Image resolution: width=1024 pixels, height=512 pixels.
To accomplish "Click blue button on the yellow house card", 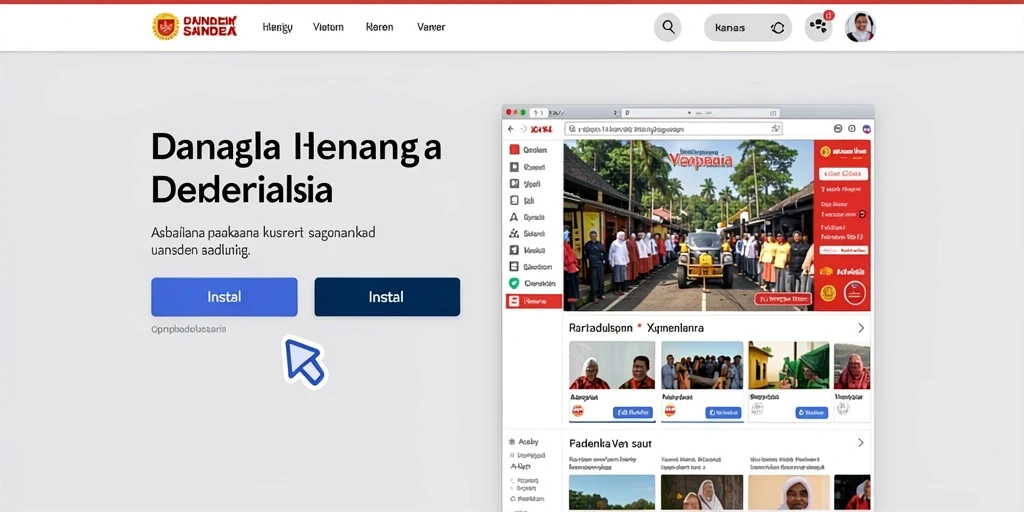I will tap(812, 413).
